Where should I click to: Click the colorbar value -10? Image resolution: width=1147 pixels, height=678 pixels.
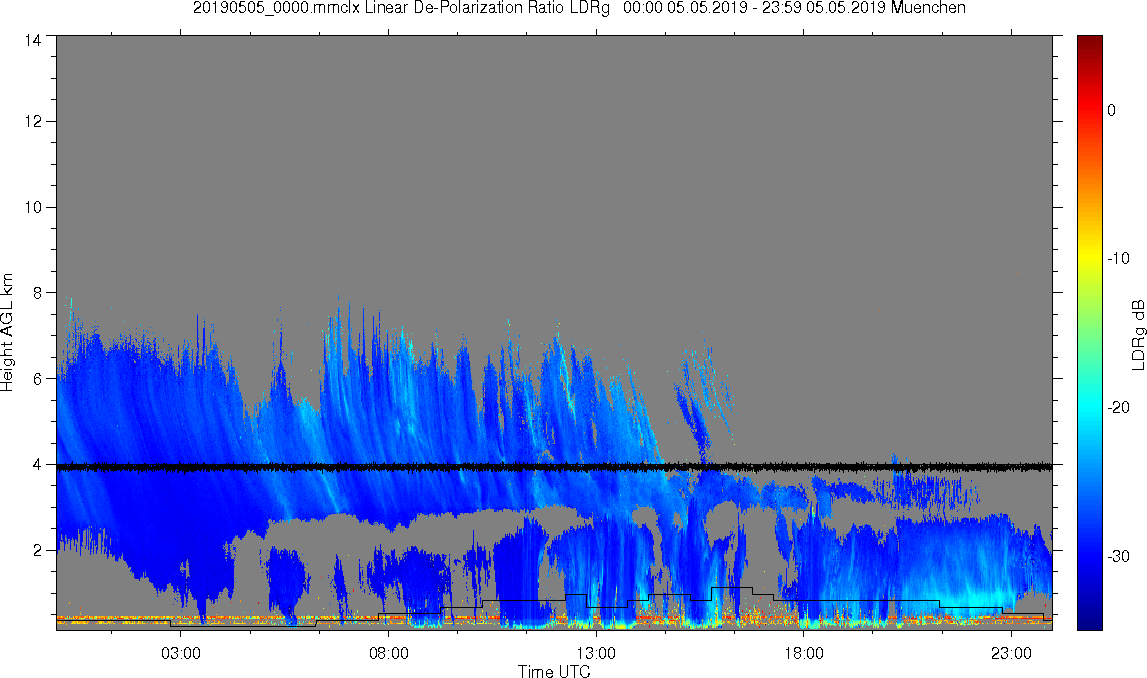(1118, 258)
